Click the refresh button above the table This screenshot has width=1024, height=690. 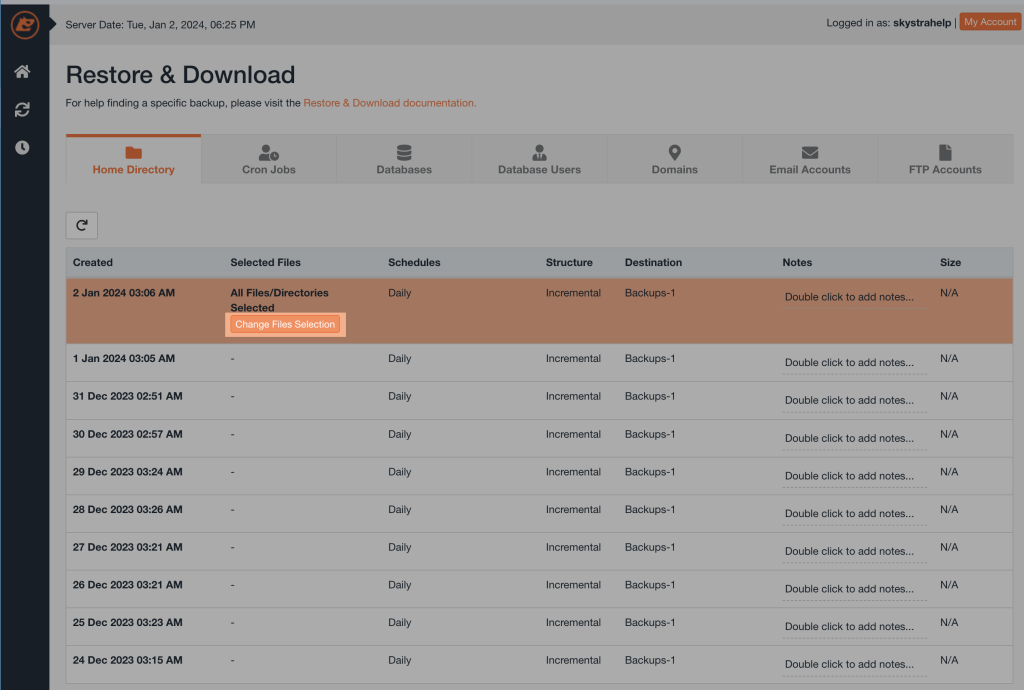point(82,225)
